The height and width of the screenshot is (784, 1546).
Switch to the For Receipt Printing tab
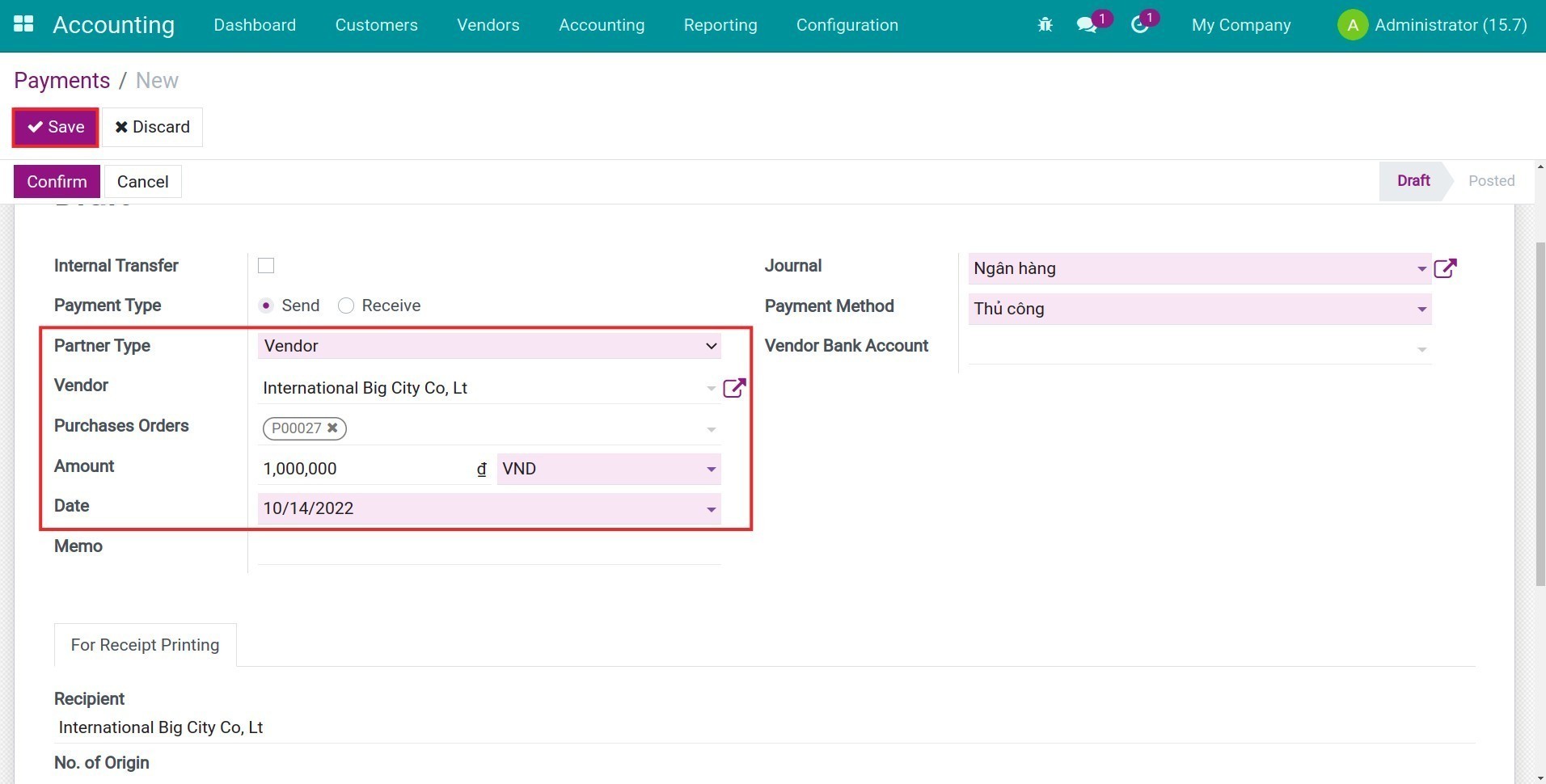[145, 644]
